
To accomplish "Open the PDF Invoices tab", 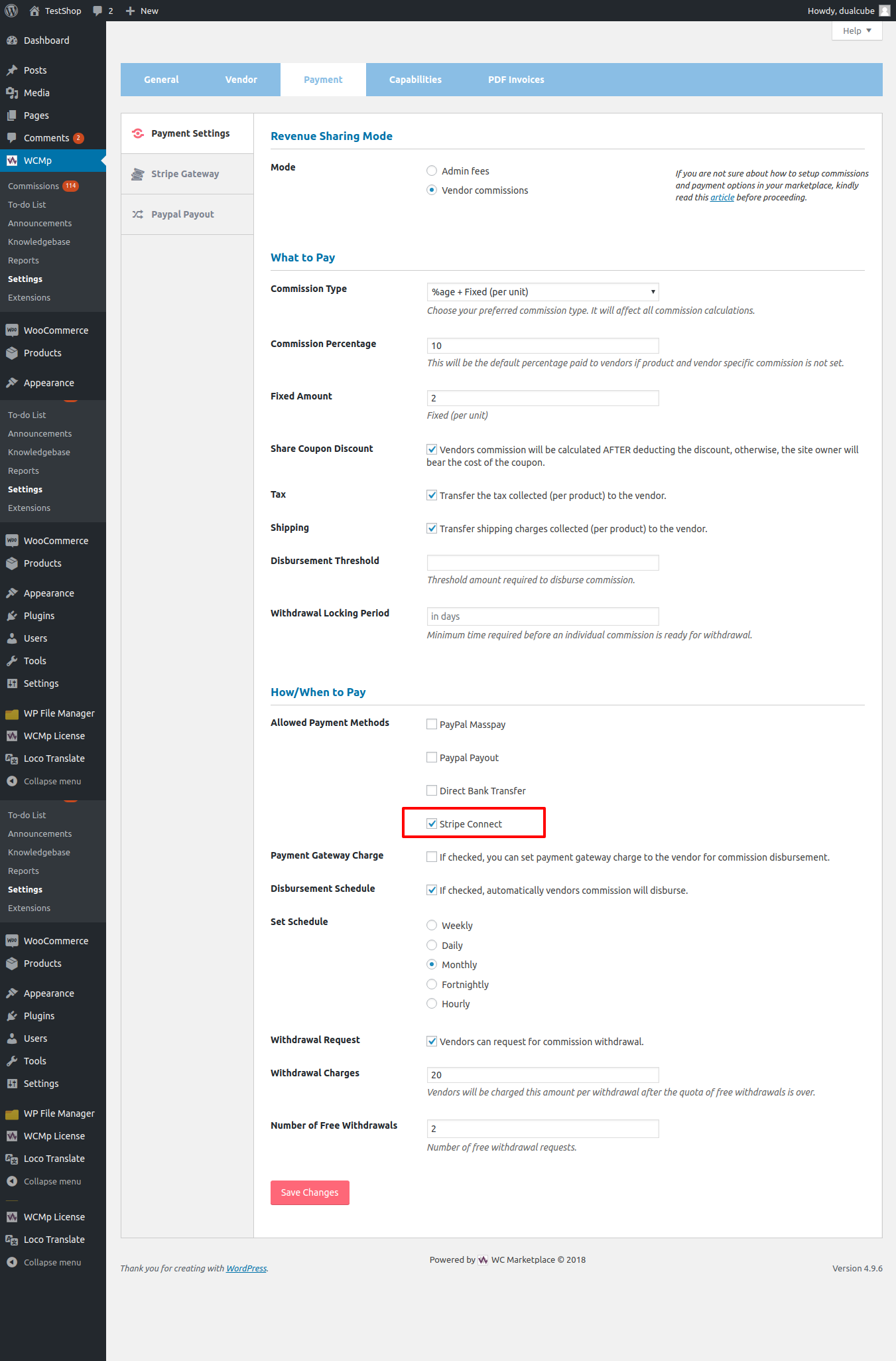I will click(x=516, y=80).
